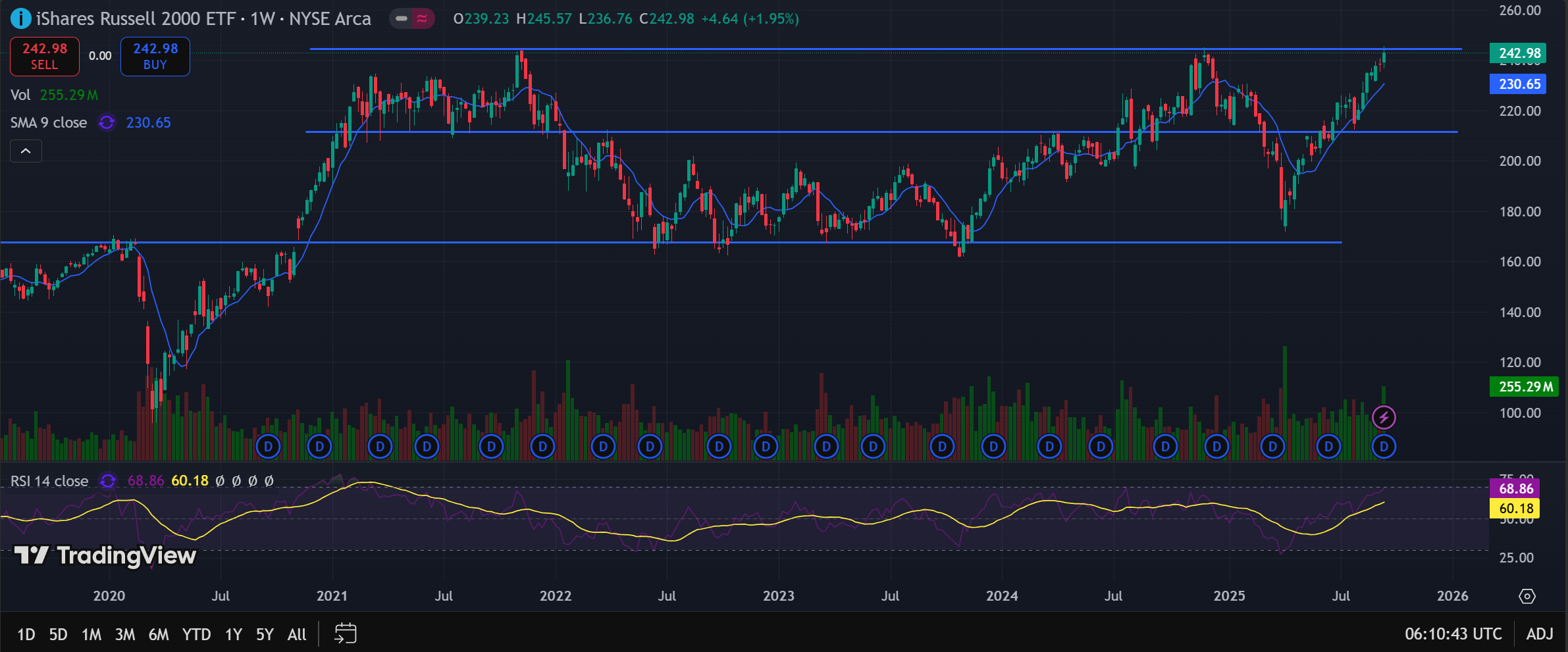Click the dividend D marker at 2021

coord(319,447)
